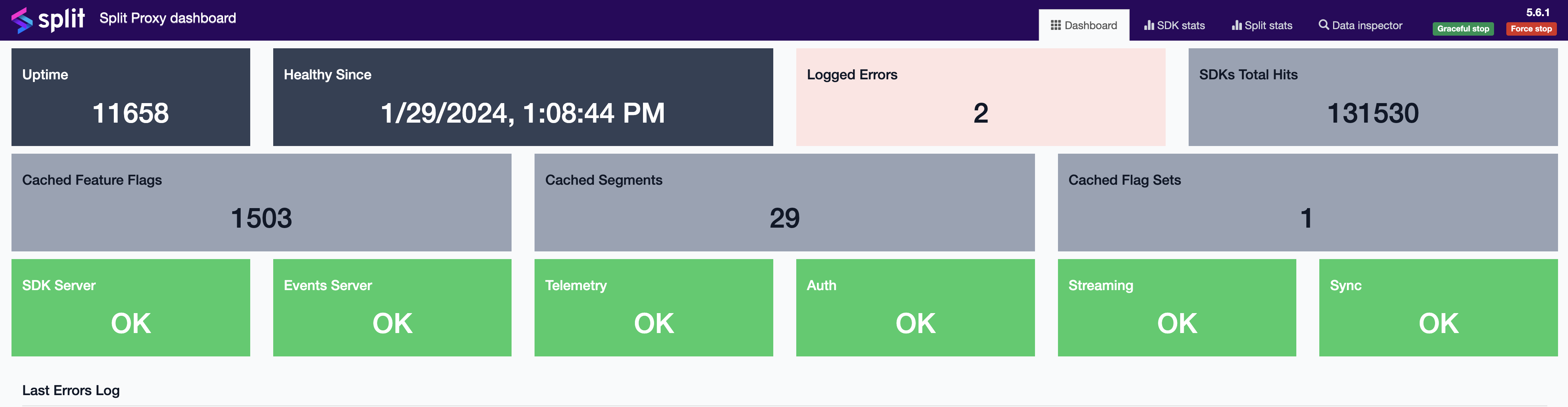Click the Split stats bar chart icon

(x=1236, y=26)
